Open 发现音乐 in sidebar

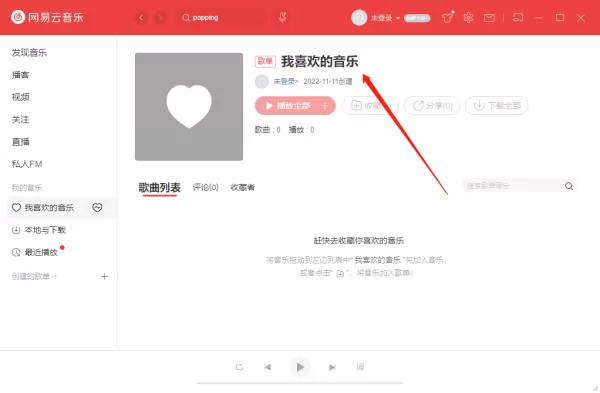[29, 53]
